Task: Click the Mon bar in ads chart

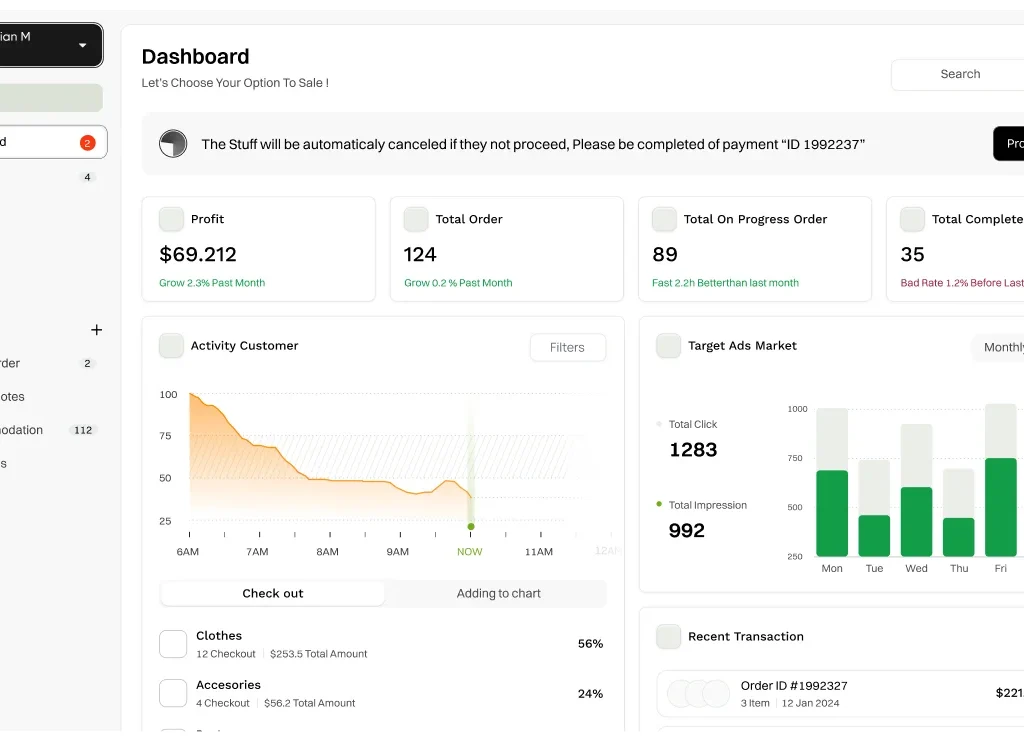Action: (832, 483)
